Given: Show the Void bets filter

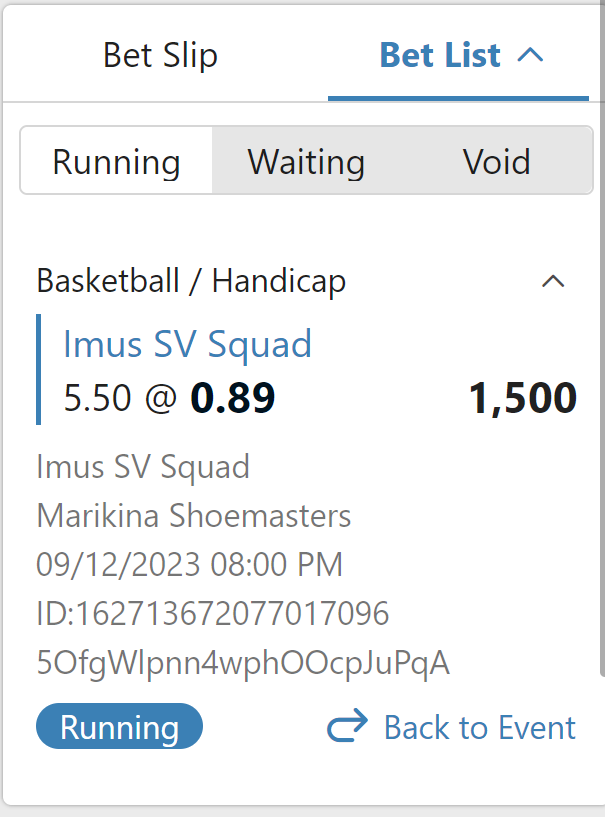Looking at the screenshot, I should coord(496,161).
